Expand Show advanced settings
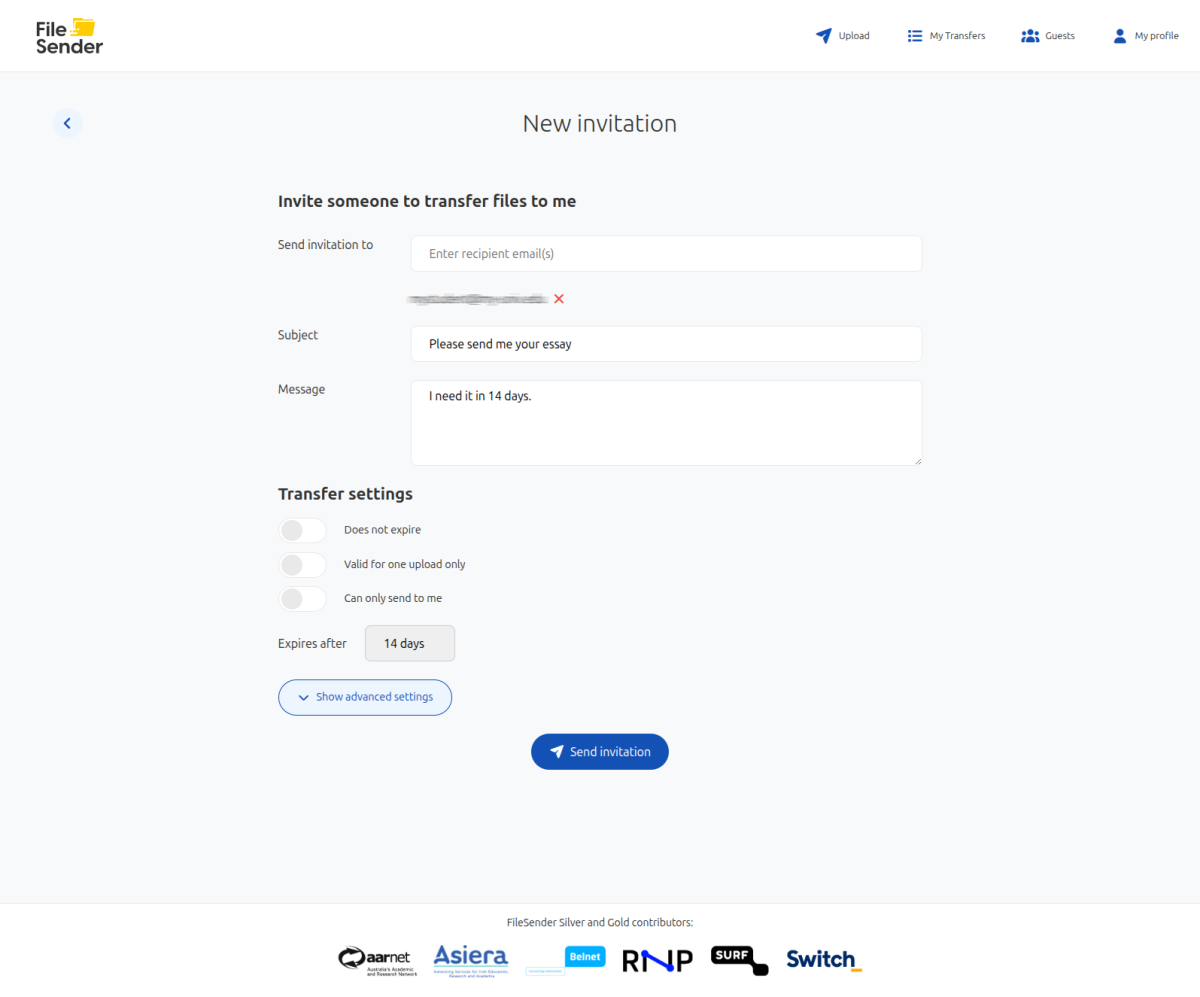The width and height of the screenshot is (1200, 997). point(365,697)
